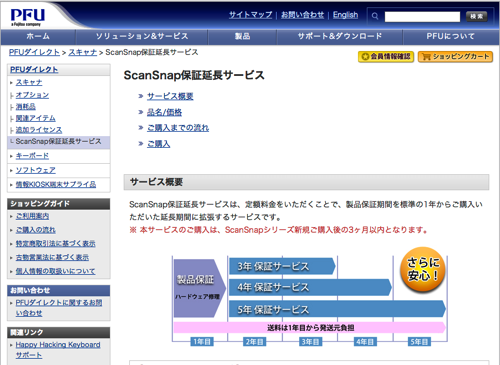Jump to 品名/価格 anchor link
Image resolution: width=500 pixels, height=365 pixels.
164,112
